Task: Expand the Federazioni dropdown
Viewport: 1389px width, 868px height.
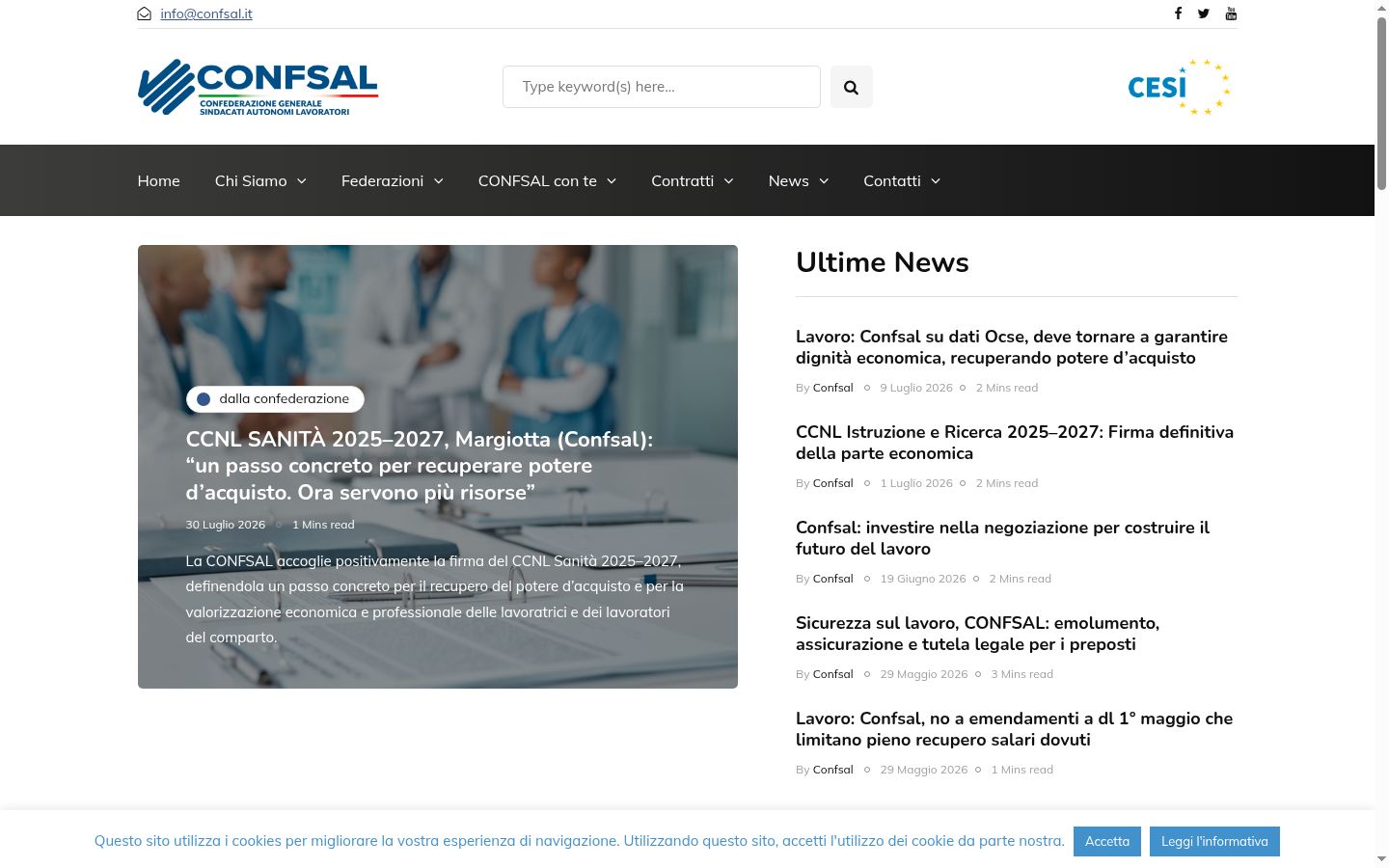Action: click(x=392, y=180)
